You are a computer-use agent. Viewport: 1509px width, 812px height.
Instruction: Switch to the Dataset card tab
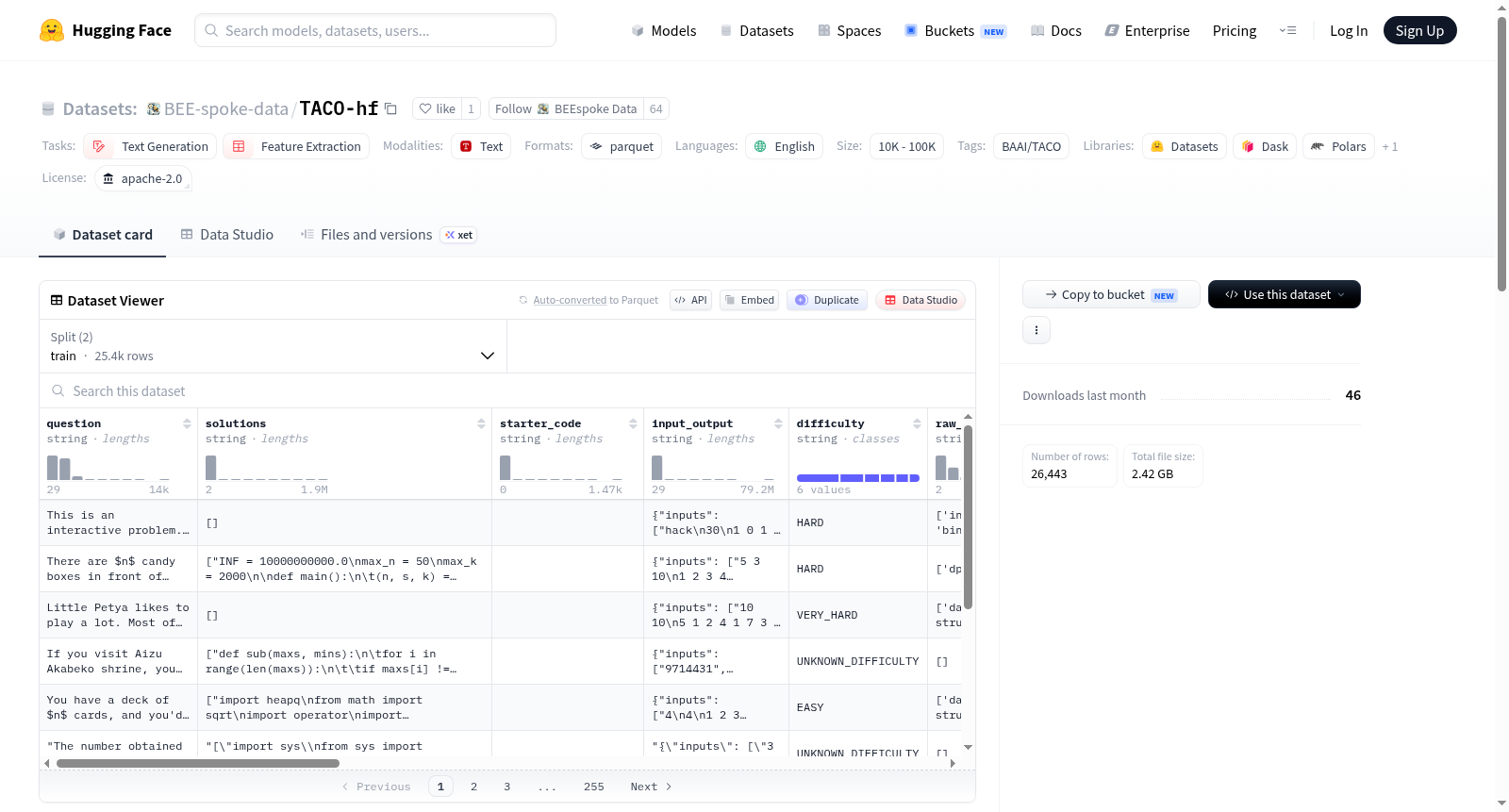[103, 235]
